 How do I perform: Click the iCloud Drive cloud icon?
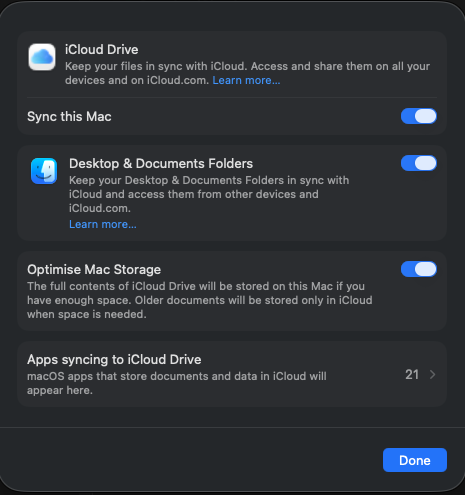[x=42, y=57]
